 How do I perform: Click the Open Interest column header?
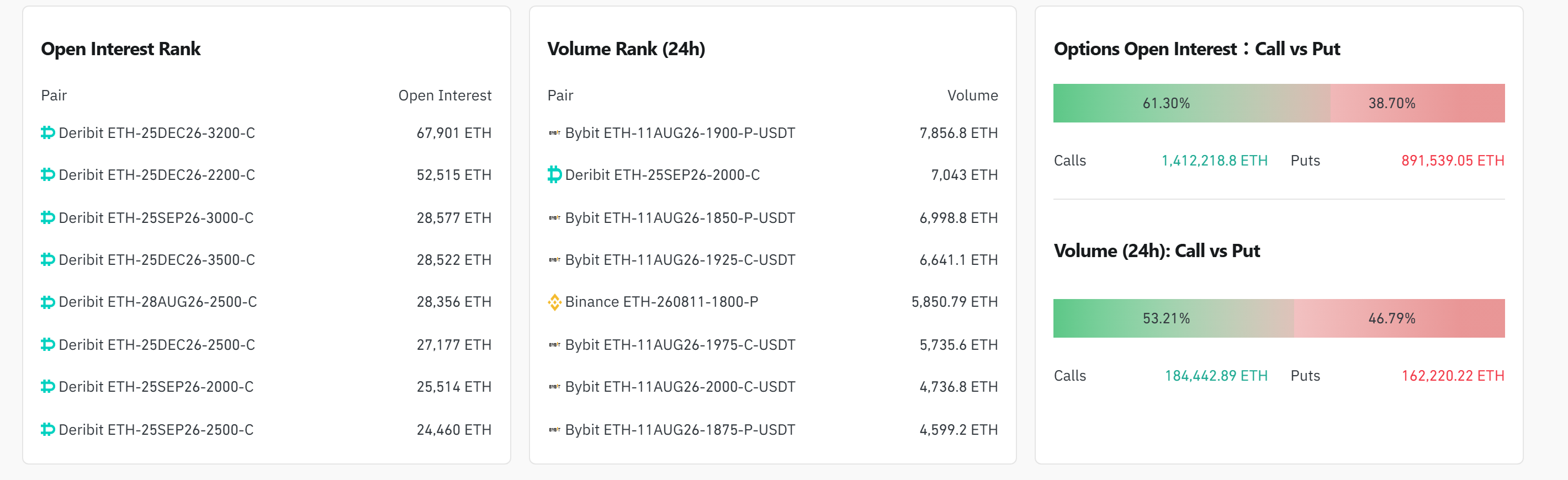(445, 95)
